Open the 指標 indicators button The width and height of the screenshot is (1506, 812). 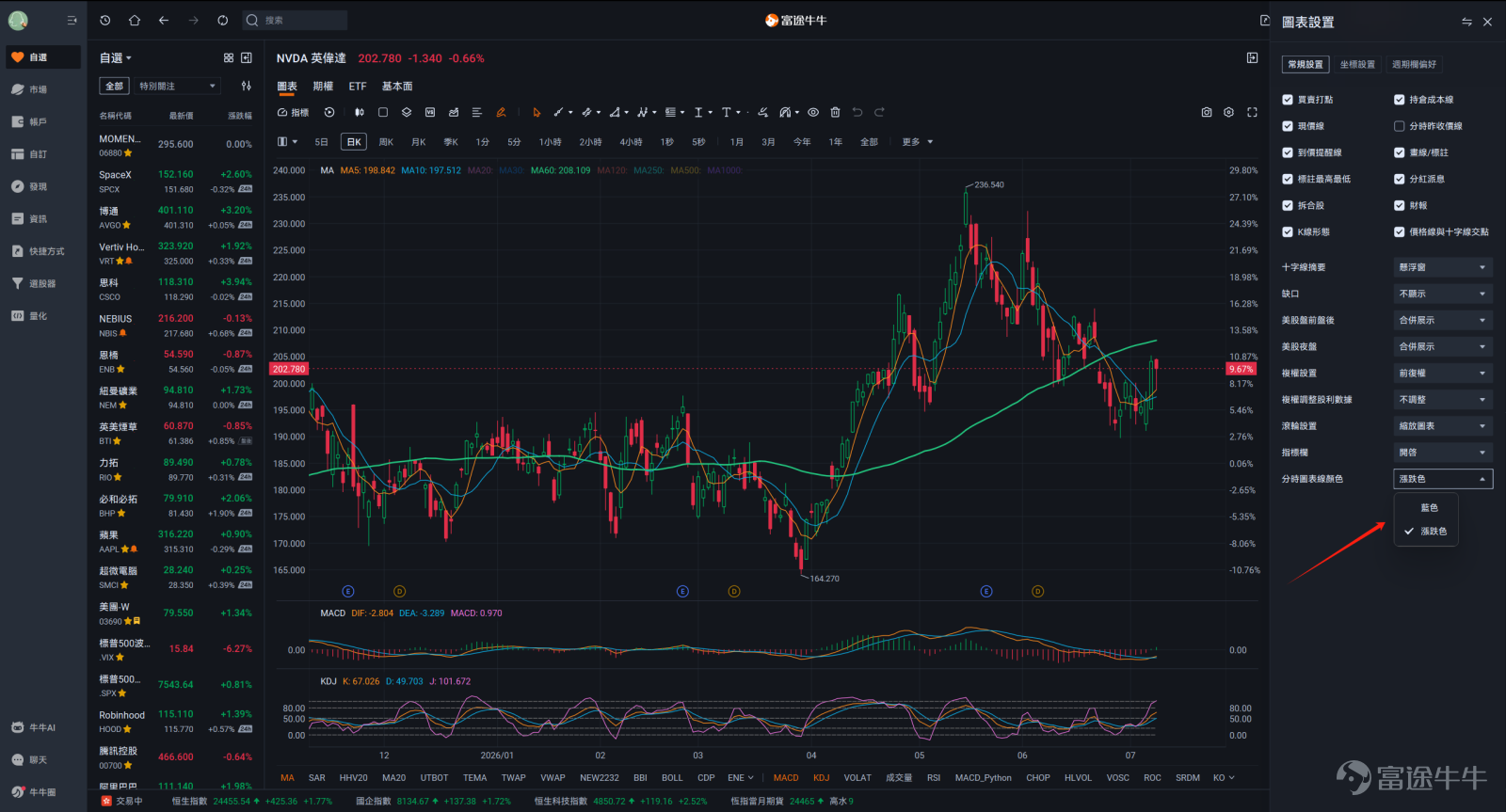pos(294,113)
